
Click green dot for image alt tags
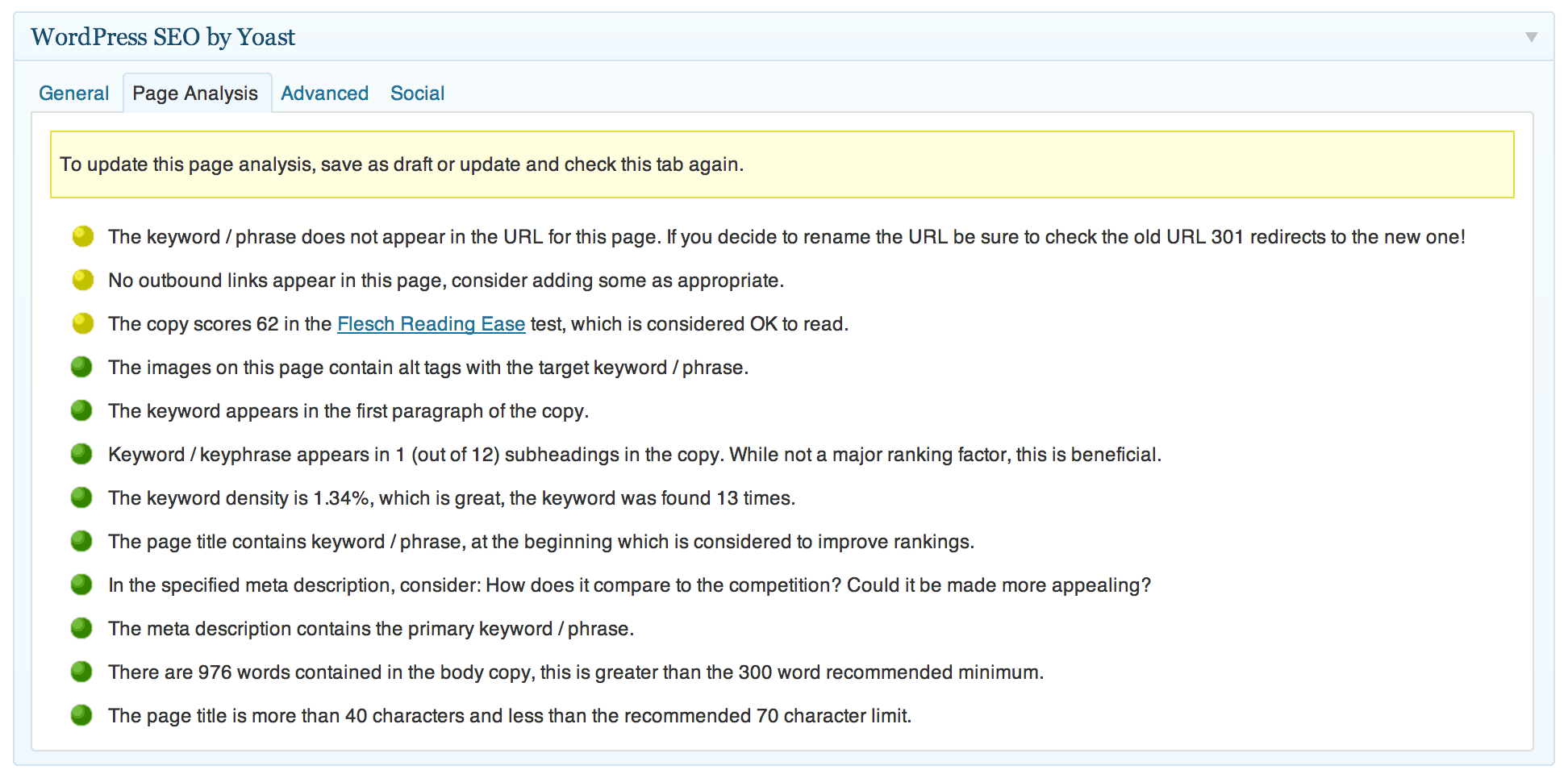(81, 367)
